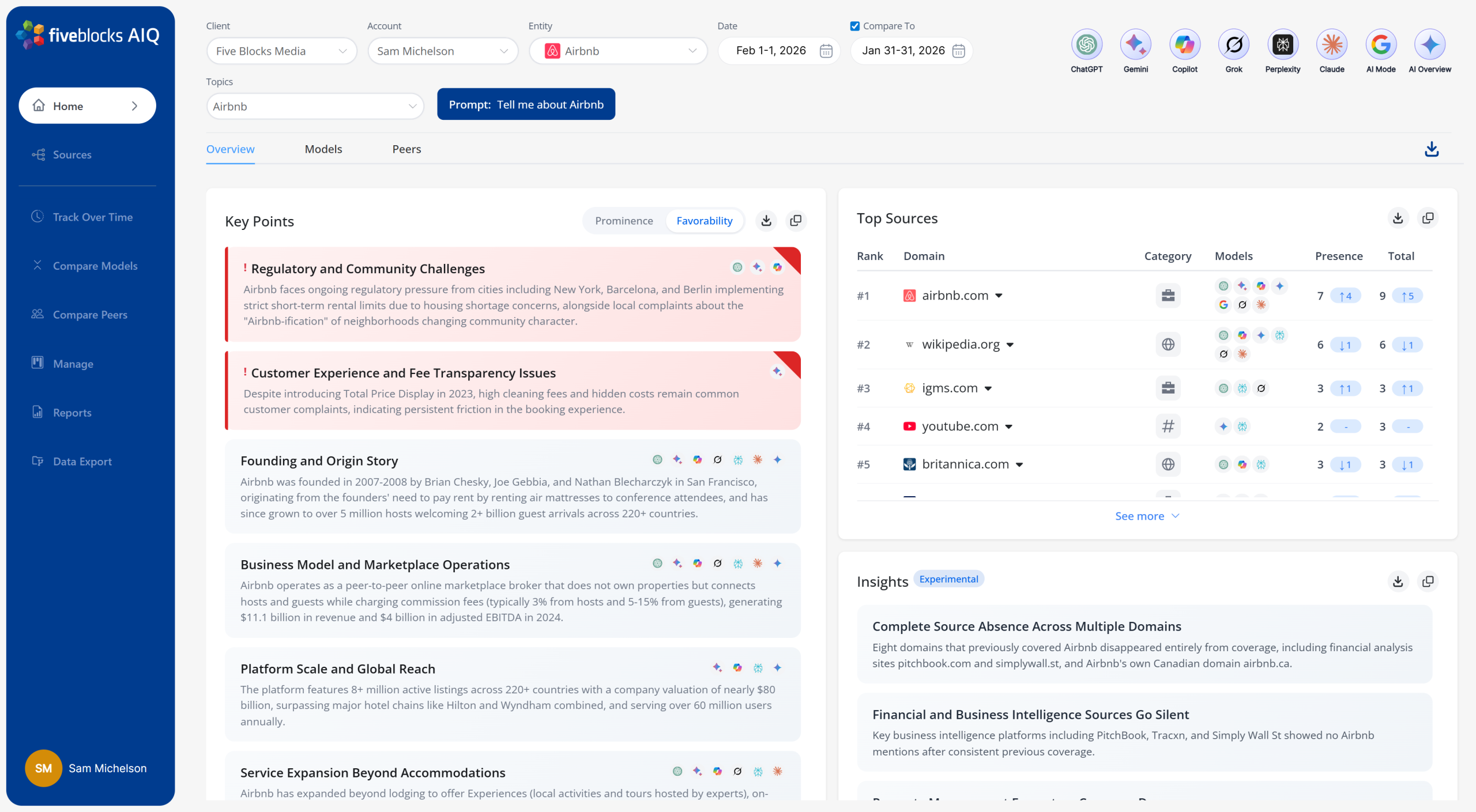Copy the Top Sources table
Image resolution: width=1476 pixels, height=812 pixels.
click(x=1428, y=218)
